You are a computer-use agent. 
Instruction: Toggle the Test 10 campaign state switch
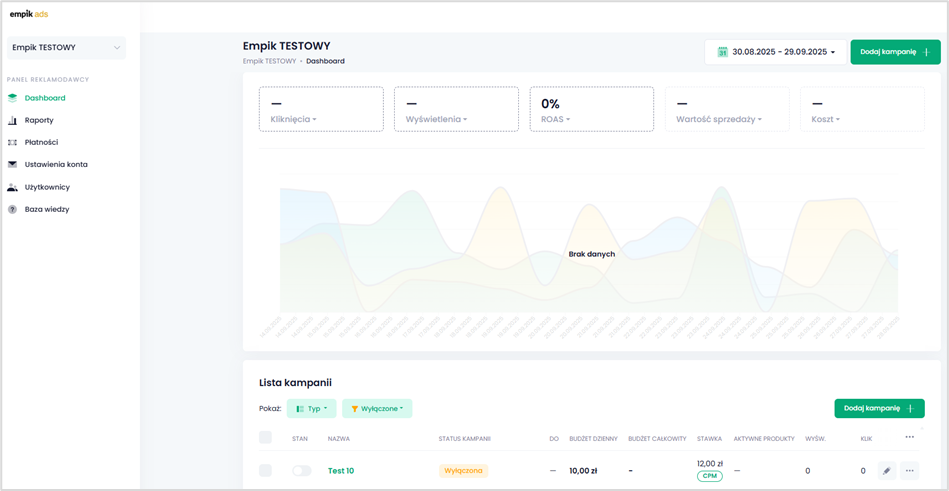click(301, 470)
